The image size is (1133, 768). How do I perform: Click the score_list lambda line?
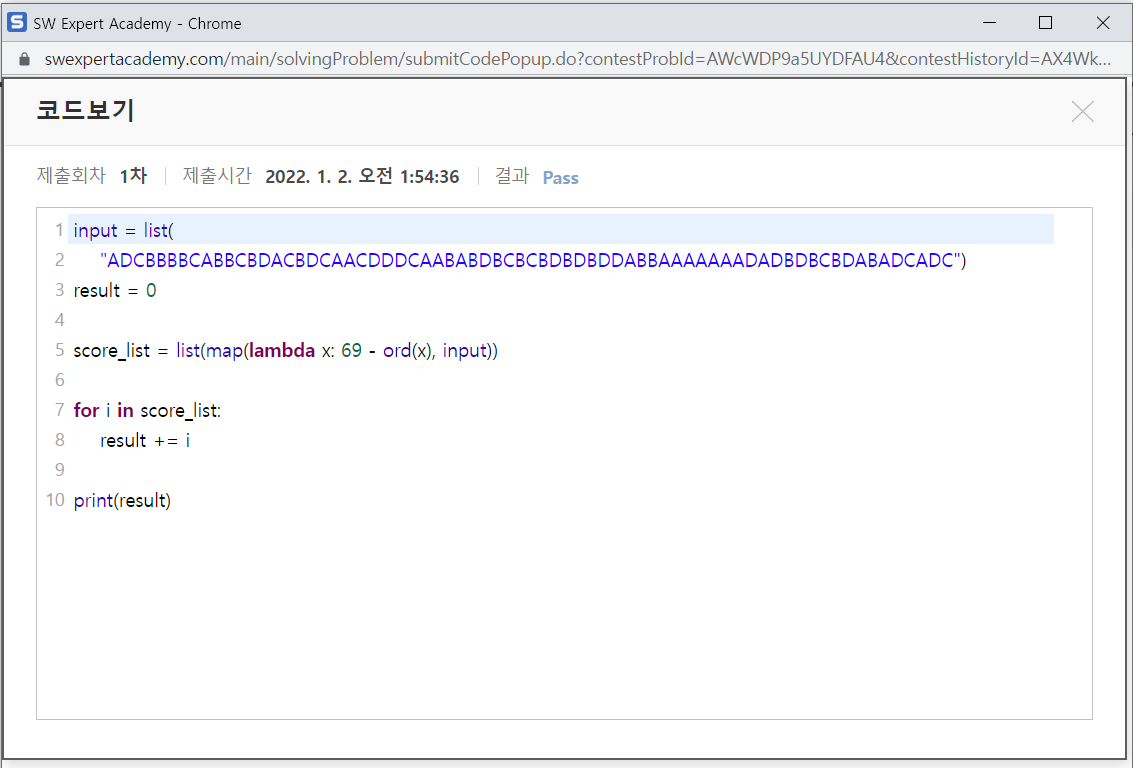[285, 350]
